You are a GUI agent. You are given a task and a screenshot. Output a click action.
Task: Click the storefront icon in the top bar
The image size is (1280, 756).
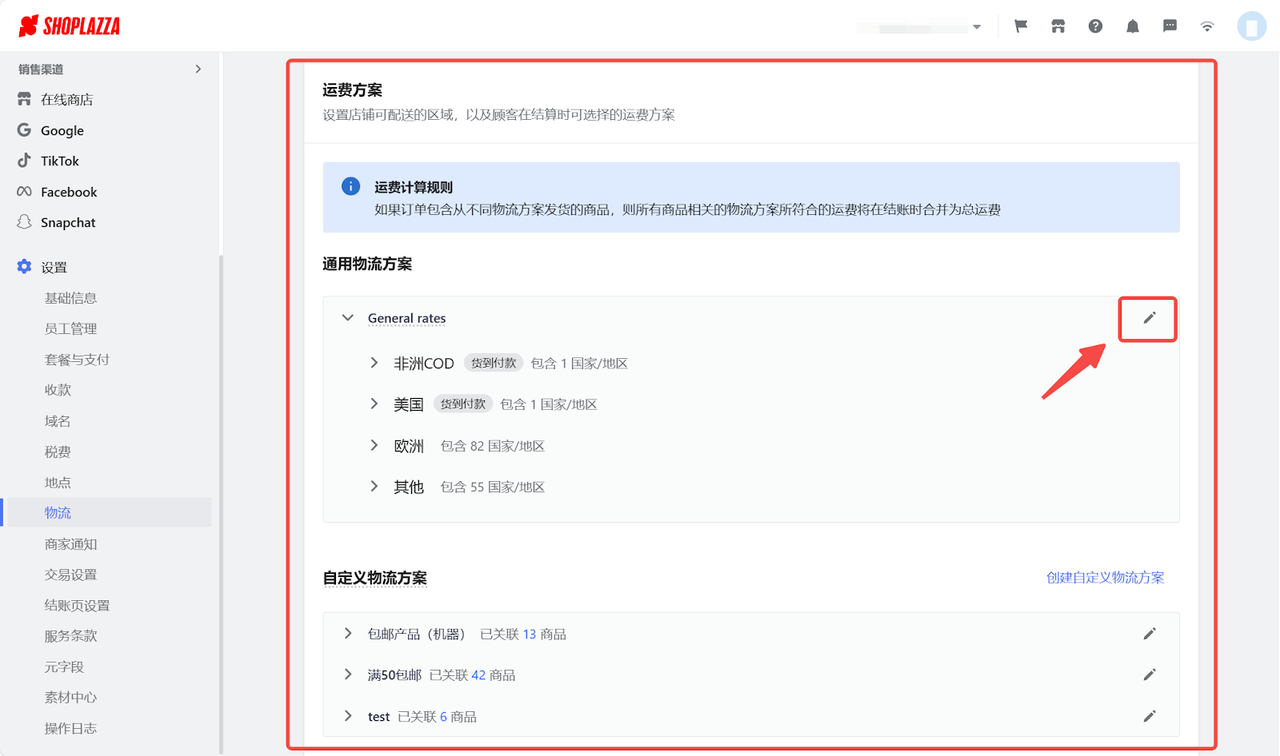1057,26
